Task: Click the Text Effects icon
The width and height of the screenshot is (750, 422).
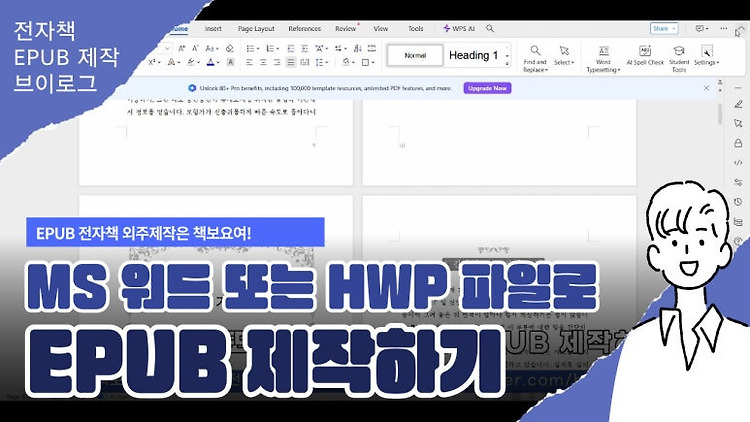Action: coord(171,62)
